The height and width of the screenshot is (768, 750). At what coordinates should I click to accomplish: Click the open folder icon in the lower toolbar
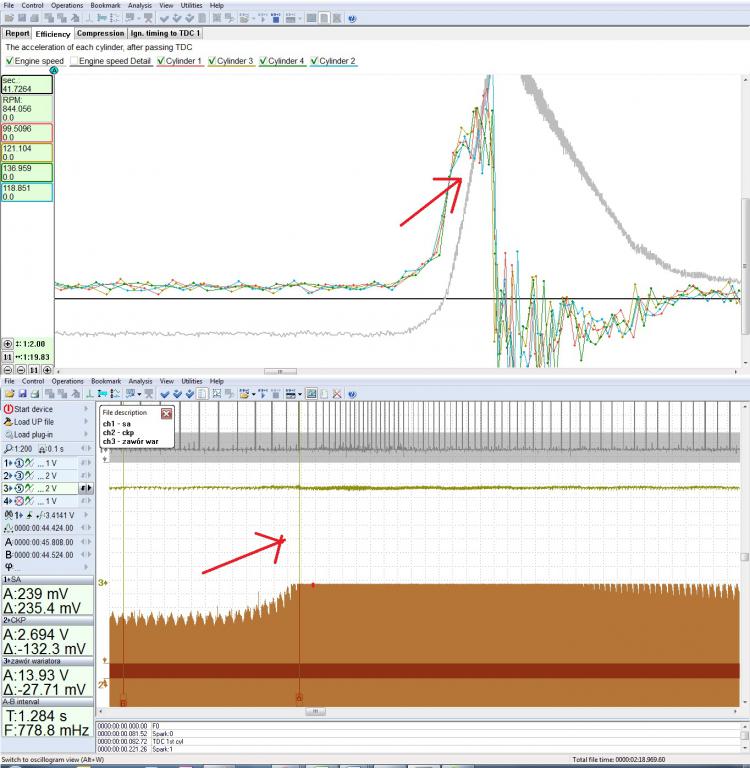point(8,394)
